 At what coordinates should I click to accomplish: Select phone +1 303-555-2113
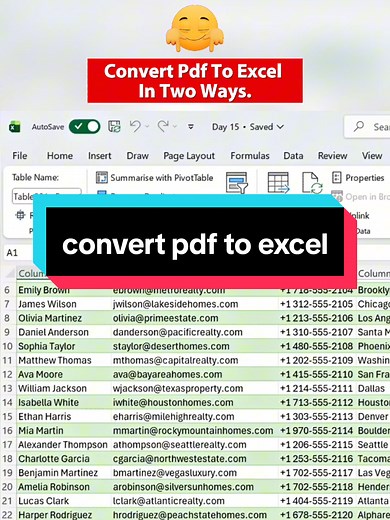(x=316, y=416)
